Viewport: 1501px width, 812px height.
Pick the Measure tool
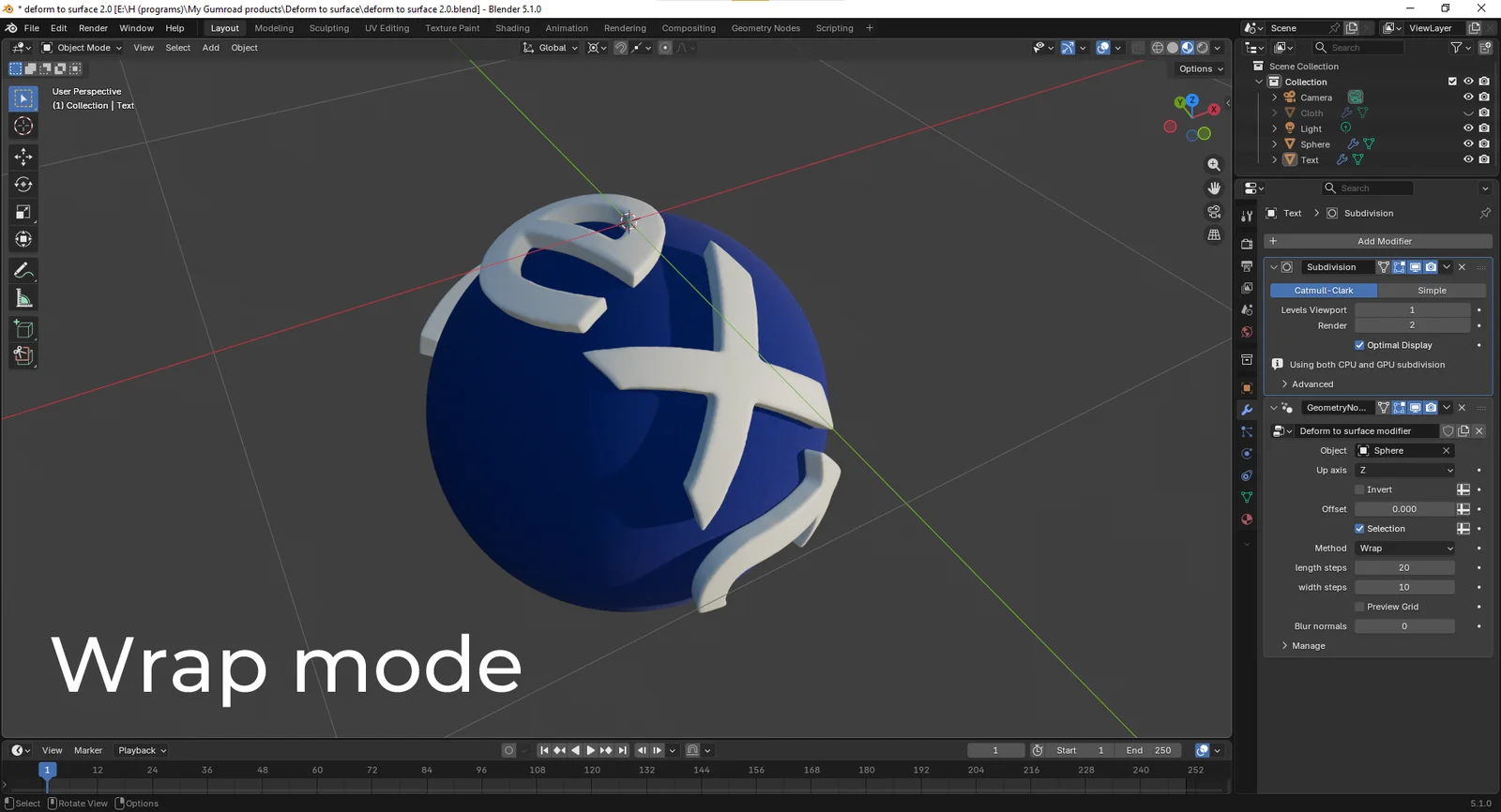(x=23, y=299)
